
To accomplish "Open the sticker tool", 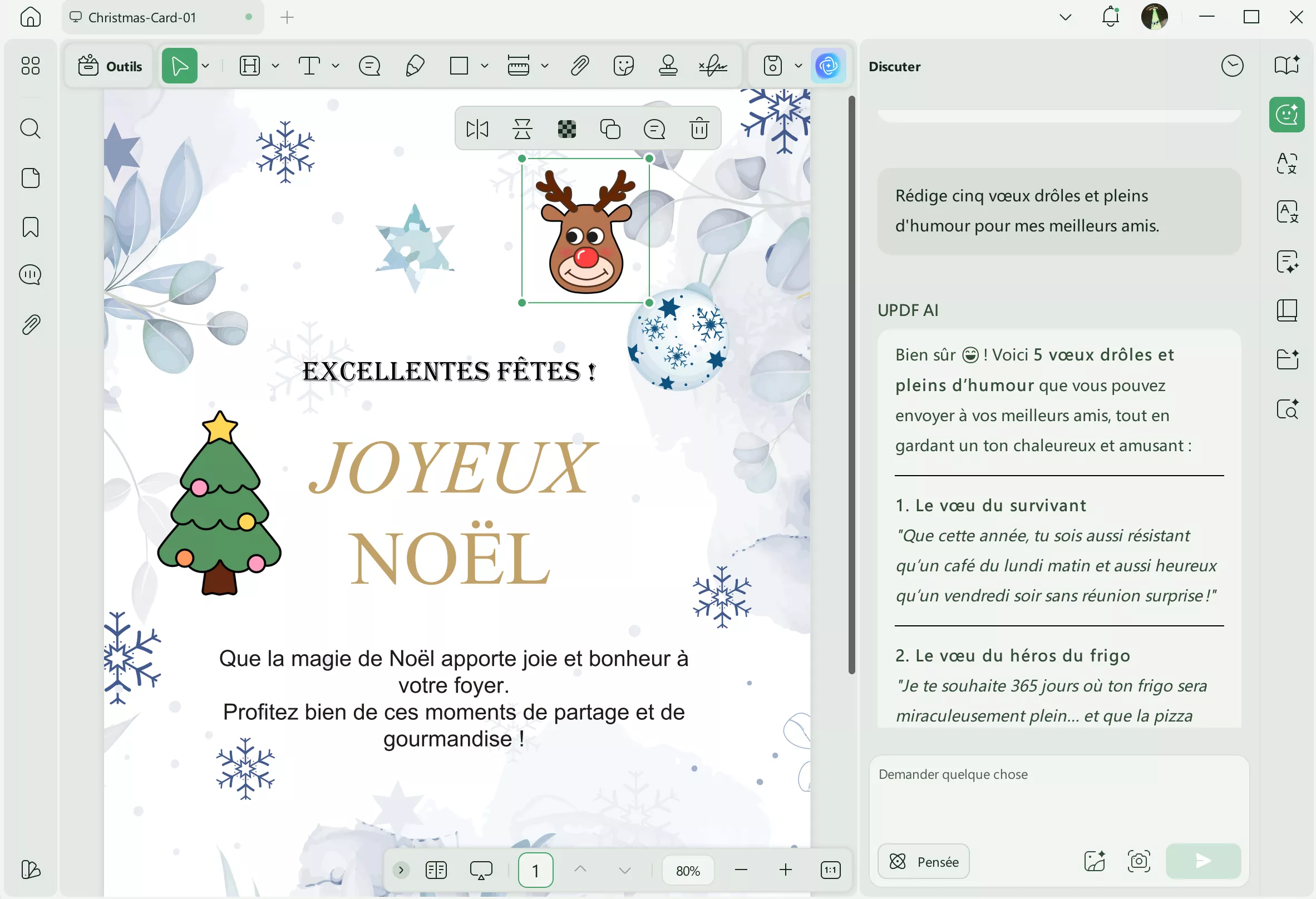I will point(623,66).
